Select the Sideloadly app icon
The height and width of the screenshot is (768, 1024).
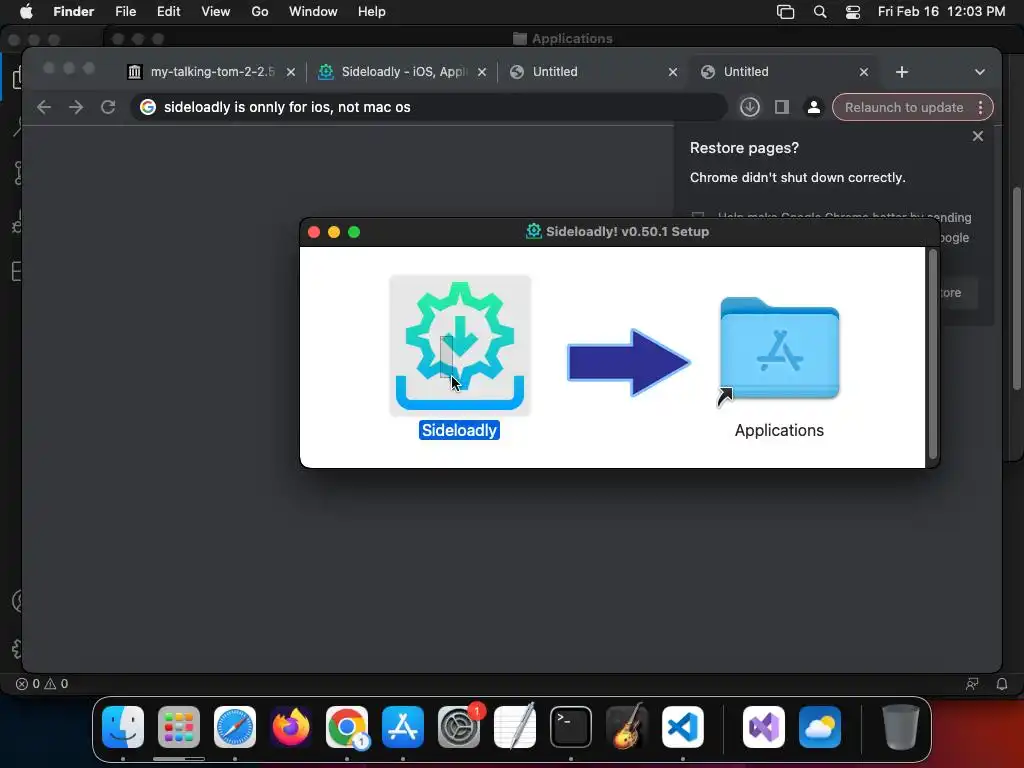pos(460,345)
